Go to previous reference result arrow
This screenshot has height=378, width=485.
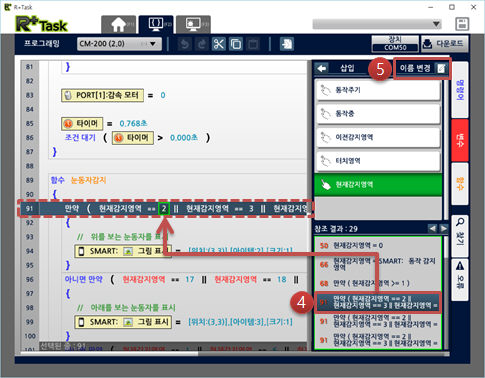pyautogui.click(x=432, y=228)
